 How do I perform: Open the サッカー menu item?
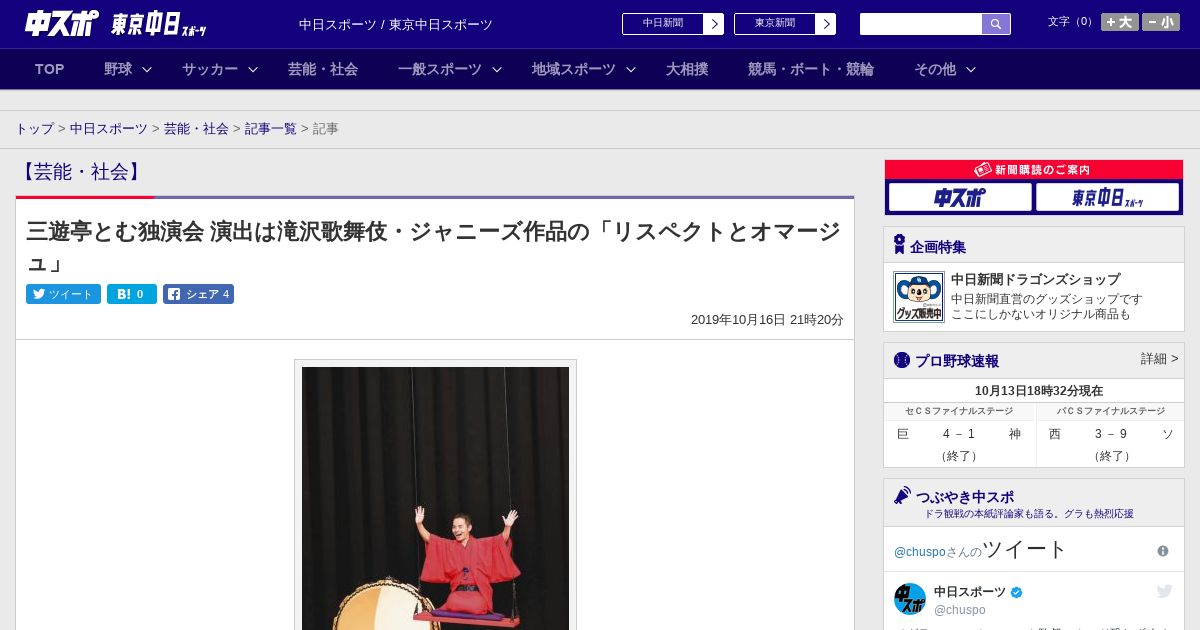click(x=210, y=69)
